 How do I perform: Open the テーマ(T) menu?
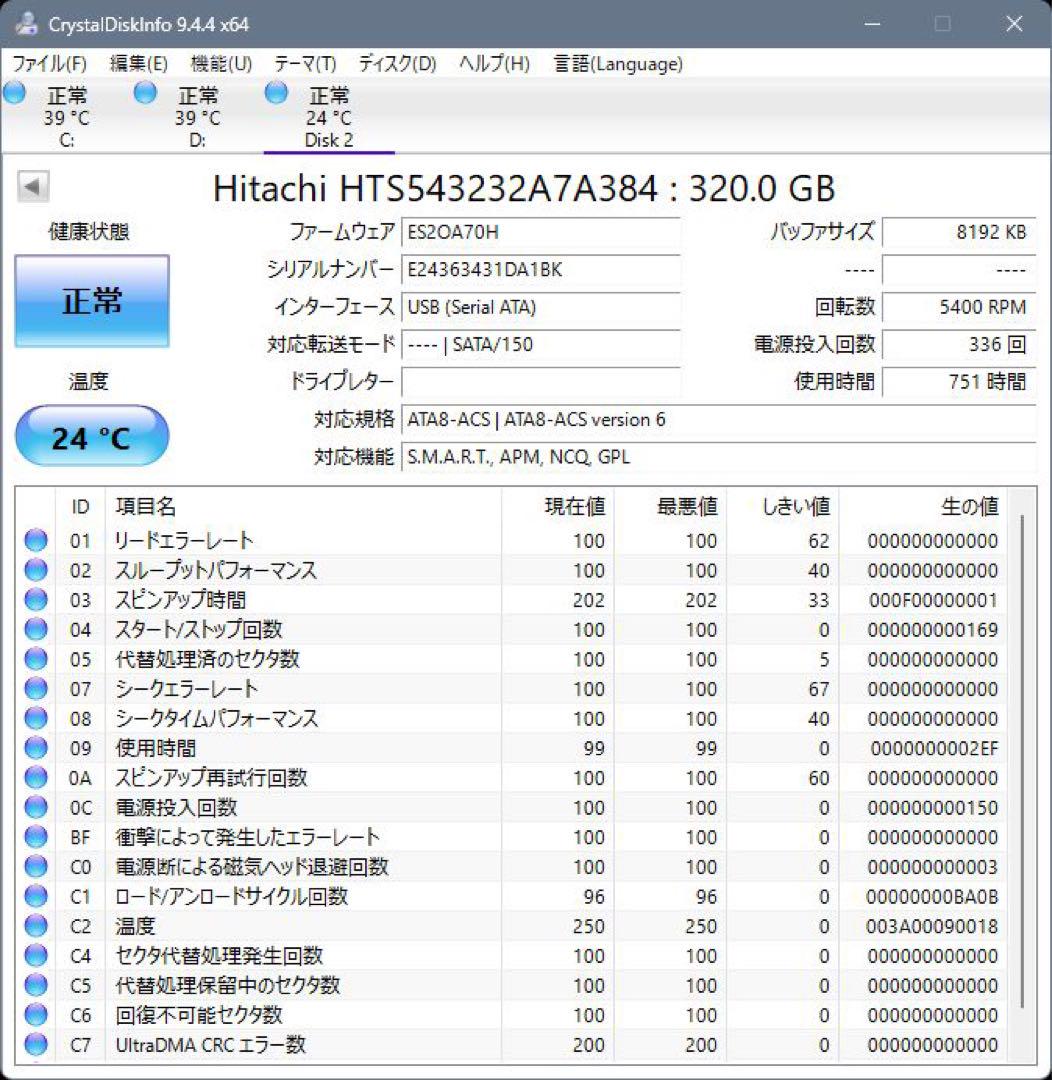[305, 64]
